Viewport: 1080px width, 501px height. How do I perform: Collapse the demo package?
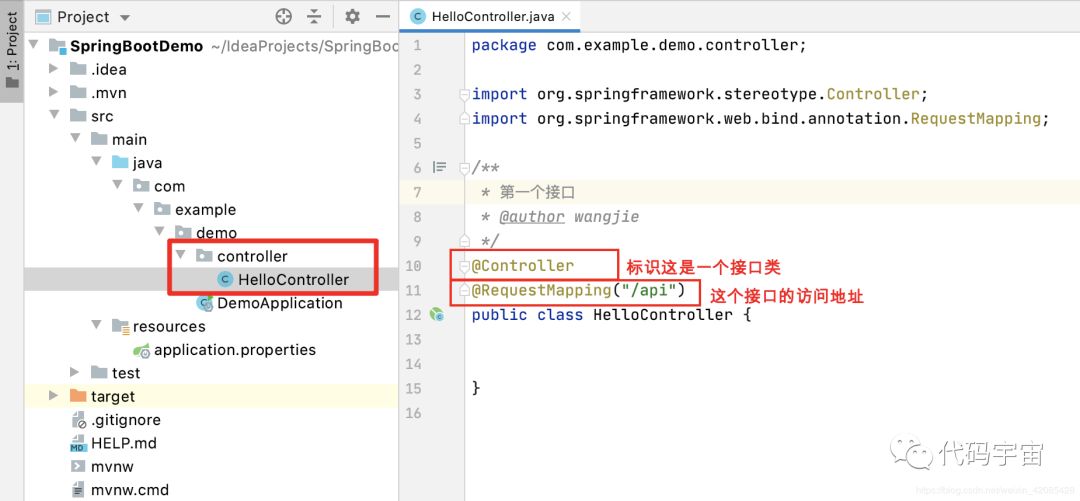coord(160,232)
